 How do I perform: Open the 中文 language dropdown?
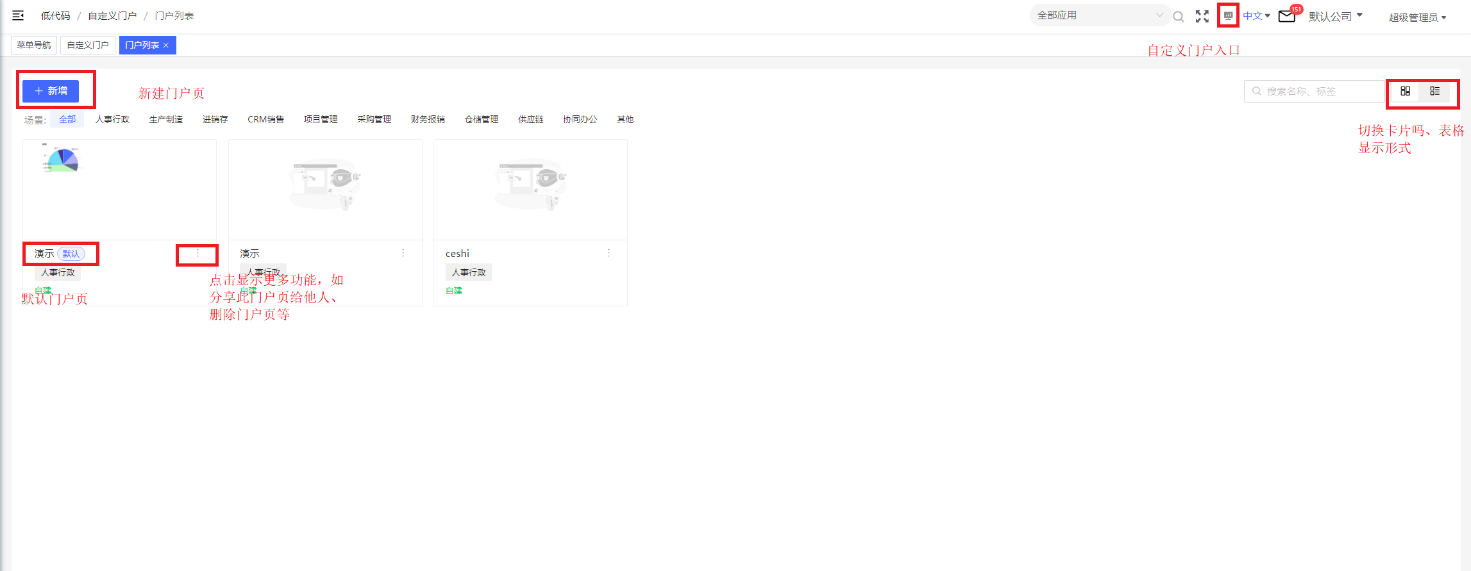pos(1256,16)
